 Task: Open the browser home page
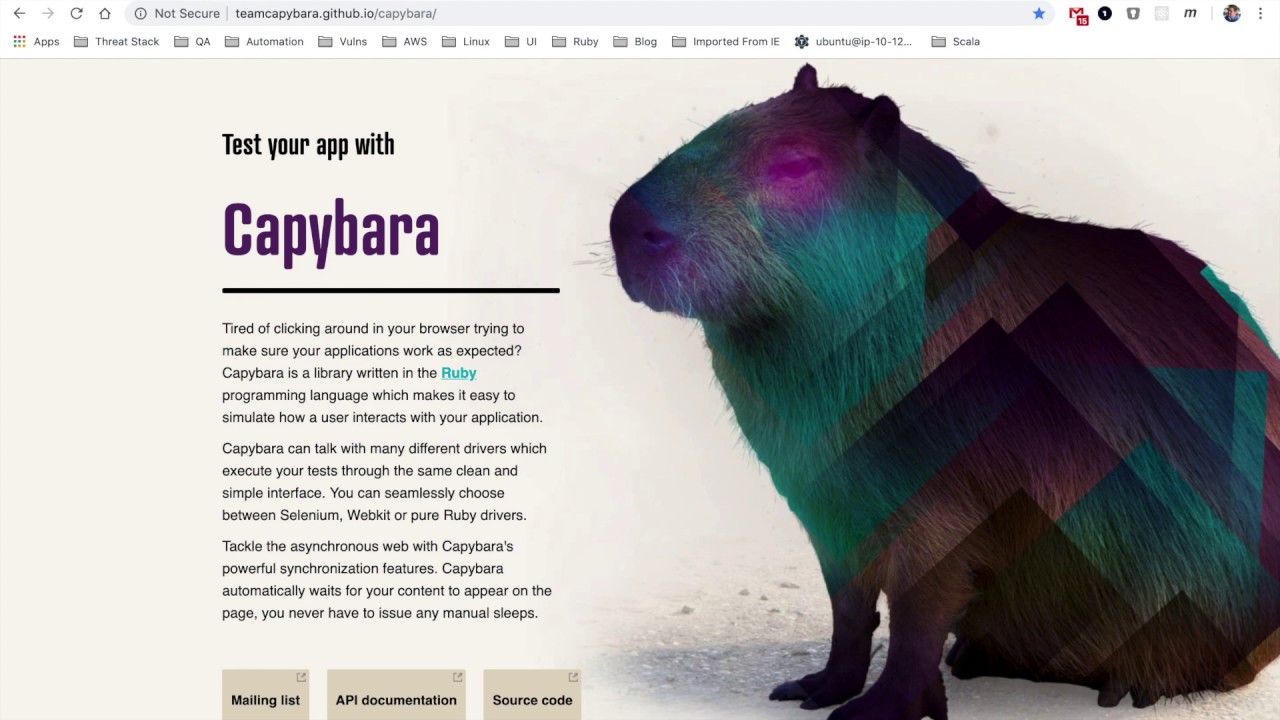coord(104,13)
